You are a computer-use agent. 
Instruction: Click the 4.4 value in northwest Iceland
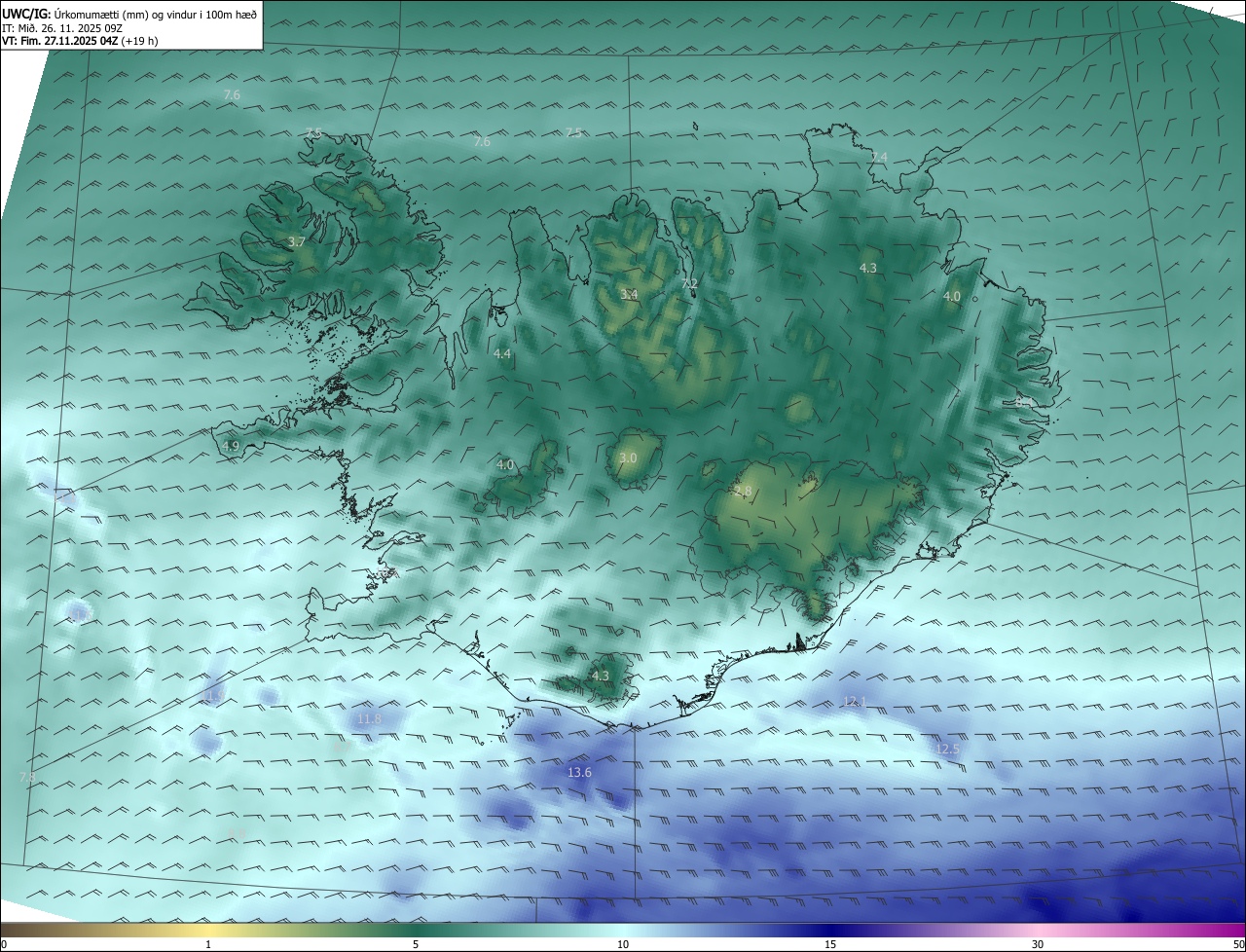(502, 354)
